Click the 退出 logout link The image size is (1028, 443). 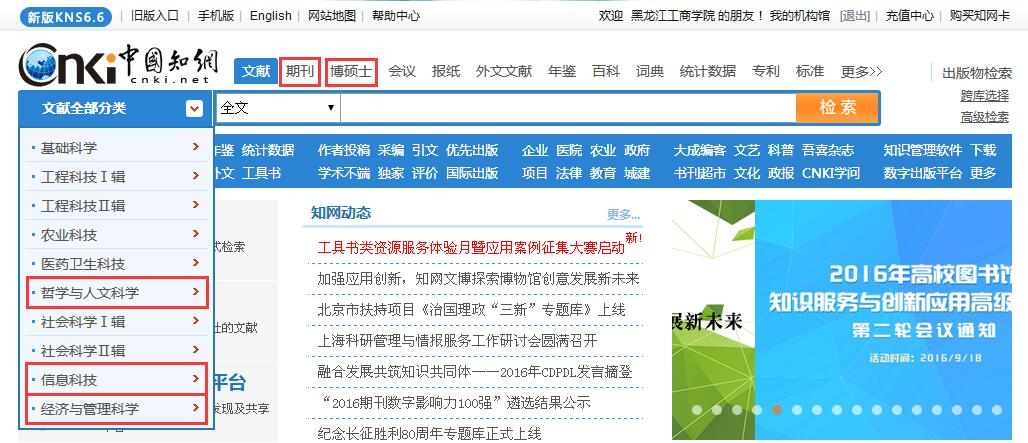(855, 16)
